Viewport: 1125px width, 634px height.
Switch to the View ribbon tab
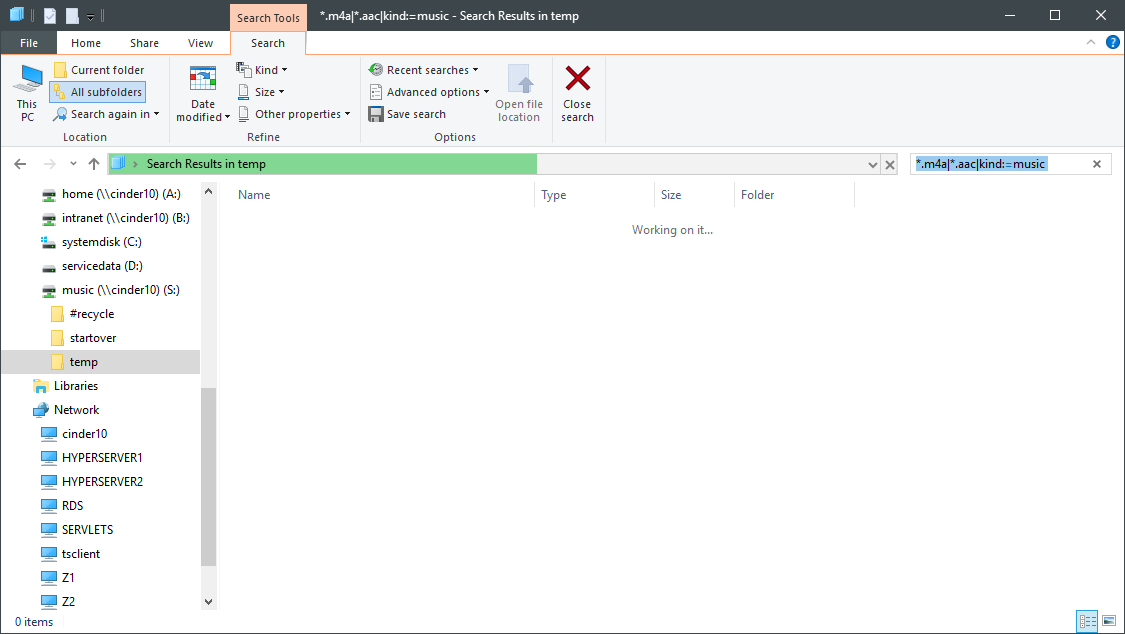pyautogui.click(x=200, y=43)
